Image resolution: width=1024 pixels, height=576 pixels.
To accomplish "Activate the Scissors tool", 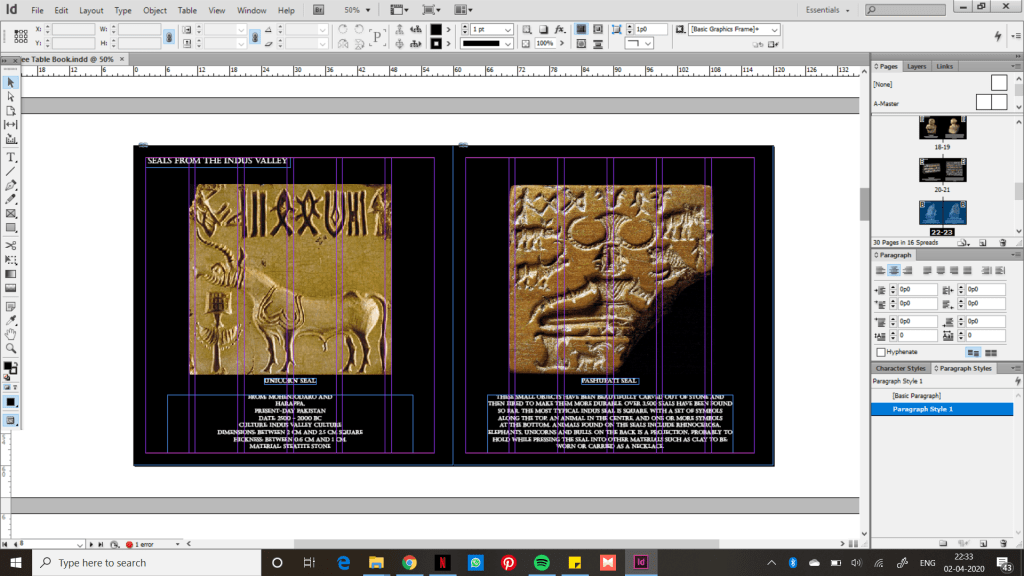I will click(x=11, y=245).
